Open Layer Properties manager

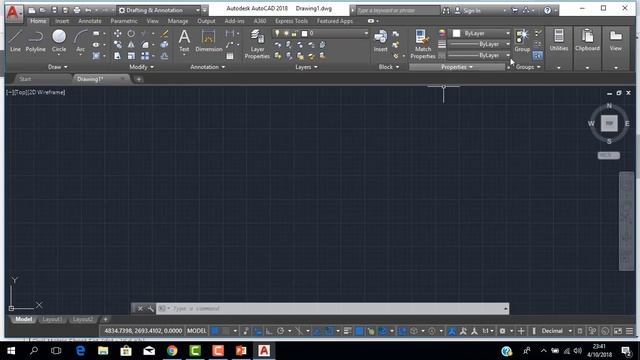click(257, 44)
